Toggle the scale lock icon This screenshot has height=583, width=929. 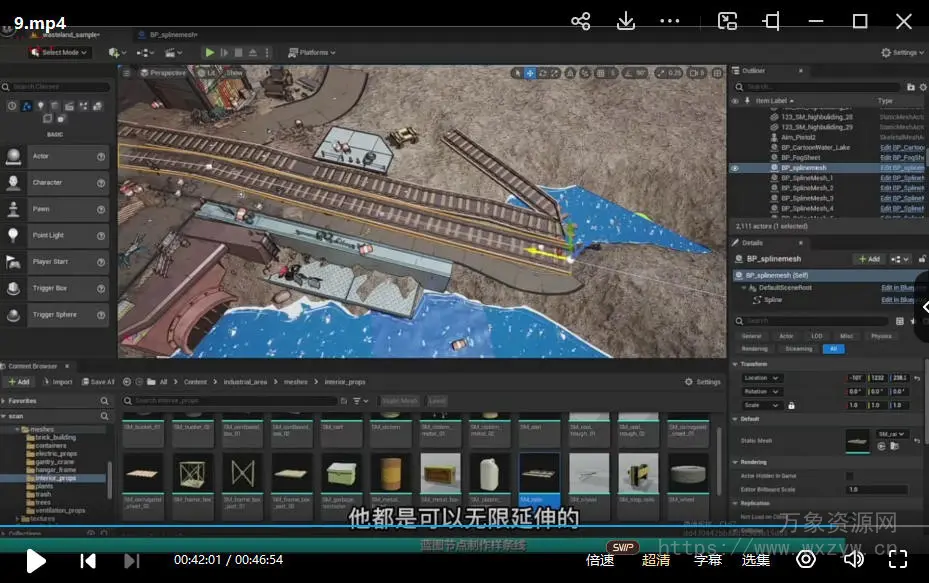coord(792,405)
